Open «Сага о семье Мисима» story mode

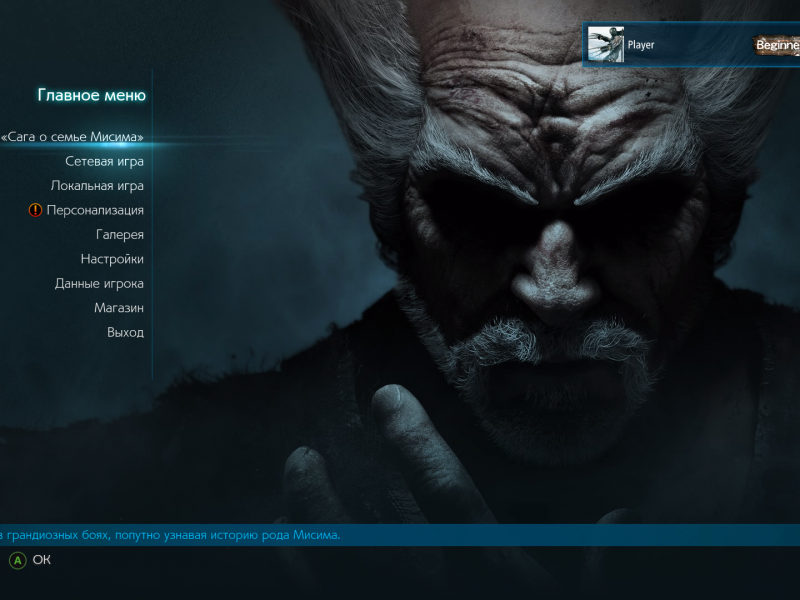[73, 137]
